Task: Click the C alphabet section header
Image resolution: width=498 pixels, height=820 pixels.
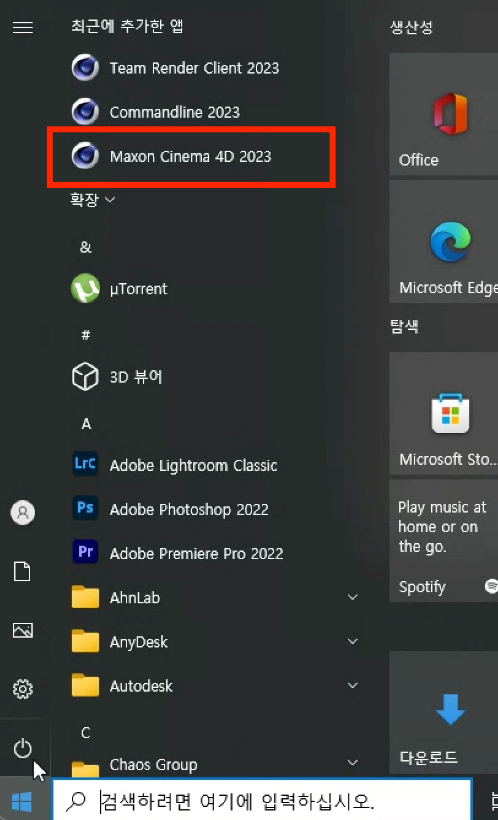Action: [86, 733]
